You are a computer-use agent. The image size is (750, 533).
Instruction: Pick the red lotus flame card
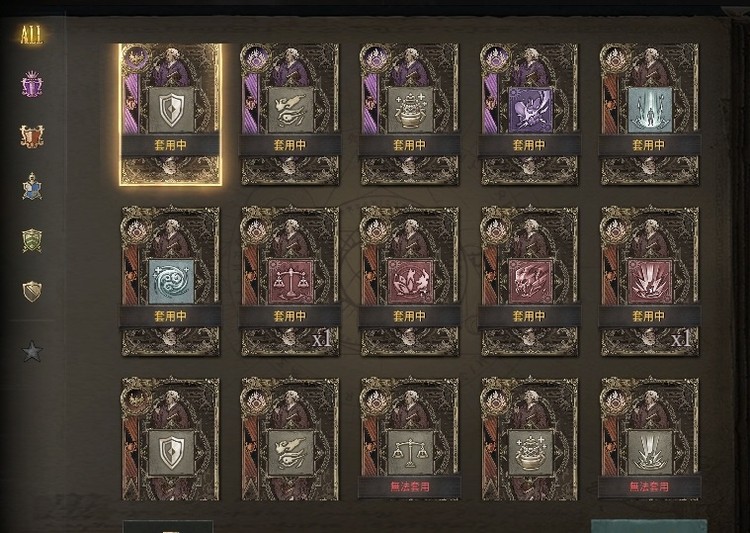(x=409, y=281)
